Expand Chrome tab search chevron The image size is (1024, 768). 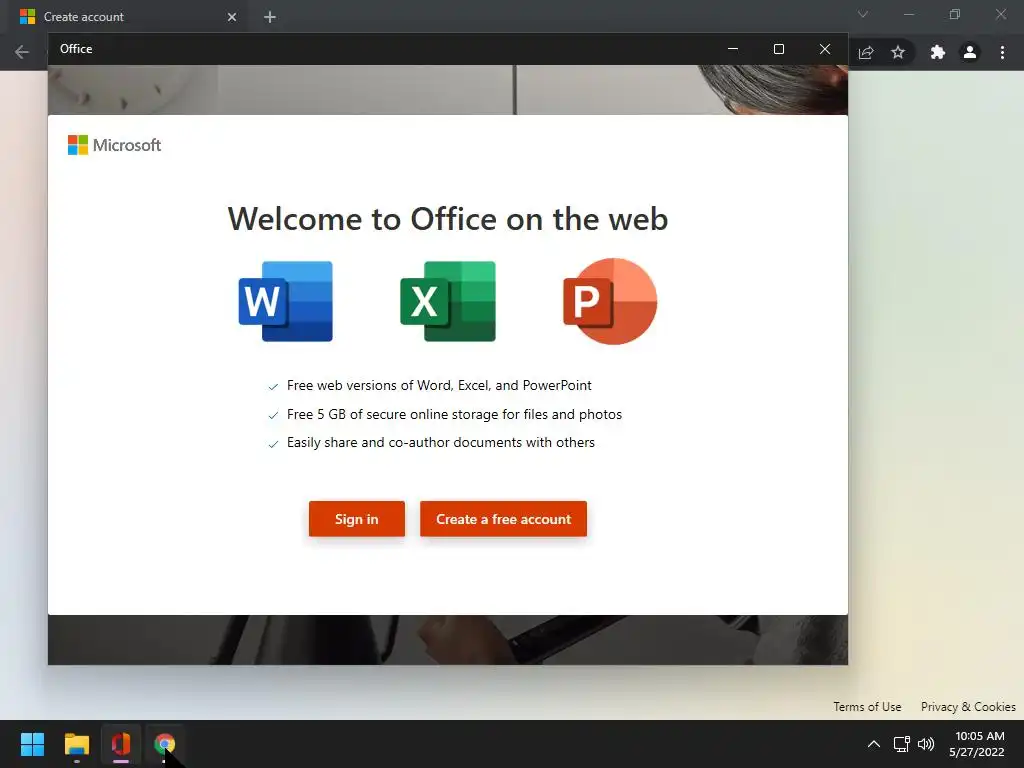pyautogui.click(x=863, y=14)
